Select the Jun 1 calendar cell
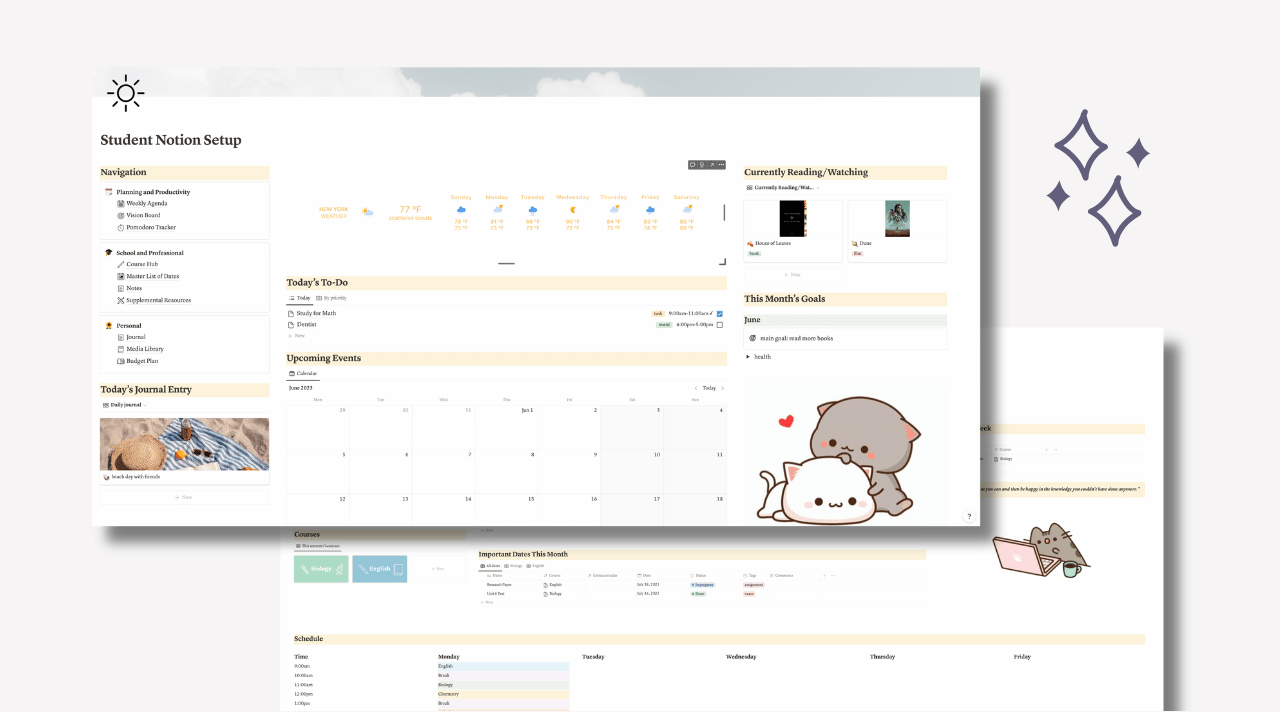 pyautogui.click(x=506, y=425)
